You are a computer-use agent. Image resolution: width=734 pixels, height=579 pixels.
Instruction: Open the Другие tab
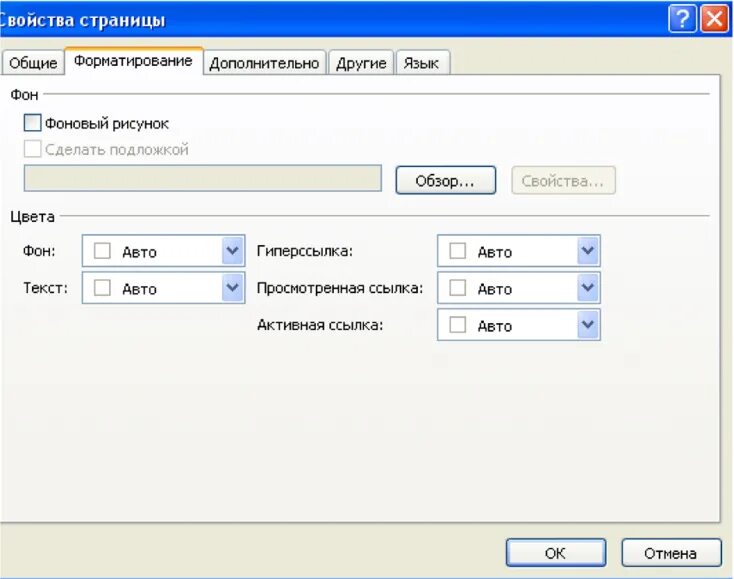361,63
